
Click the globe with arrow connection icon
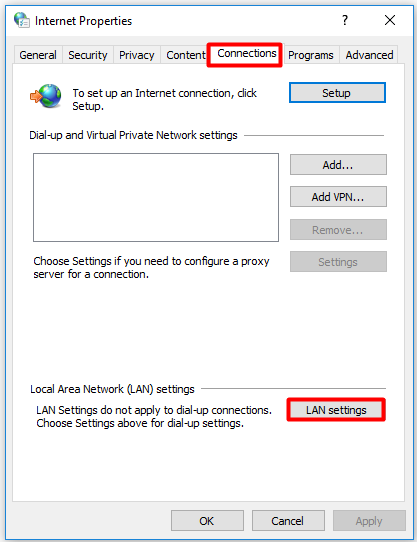pos(46,96)
